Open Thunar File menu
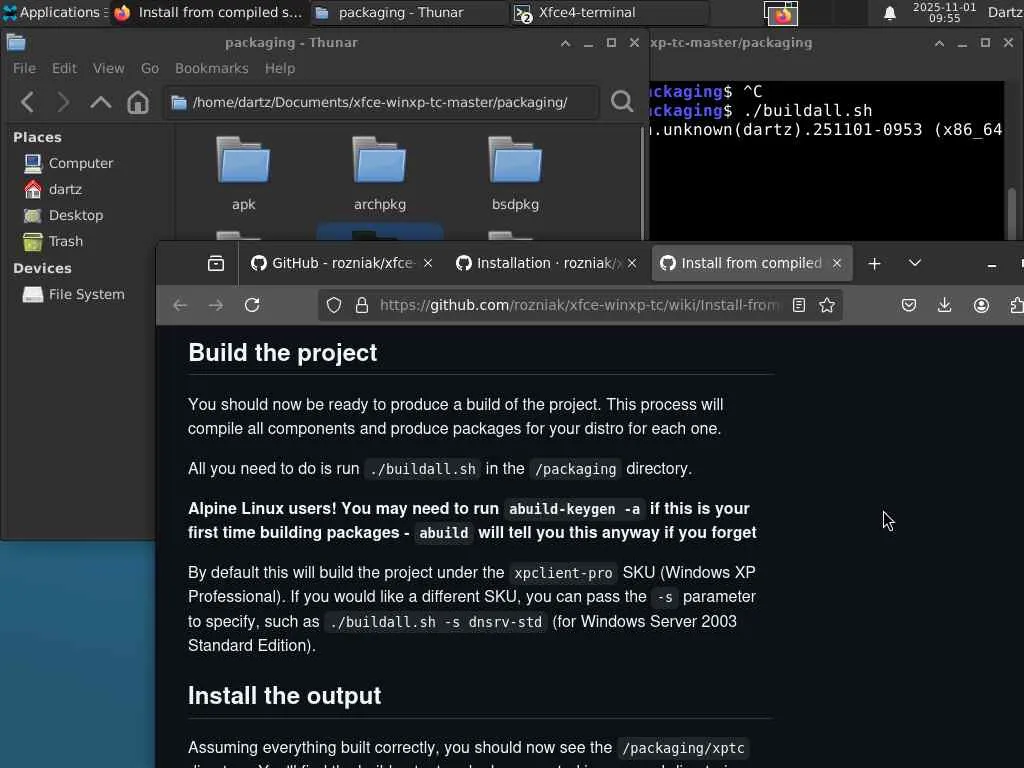1024x768 pixels. click(24, 69)
